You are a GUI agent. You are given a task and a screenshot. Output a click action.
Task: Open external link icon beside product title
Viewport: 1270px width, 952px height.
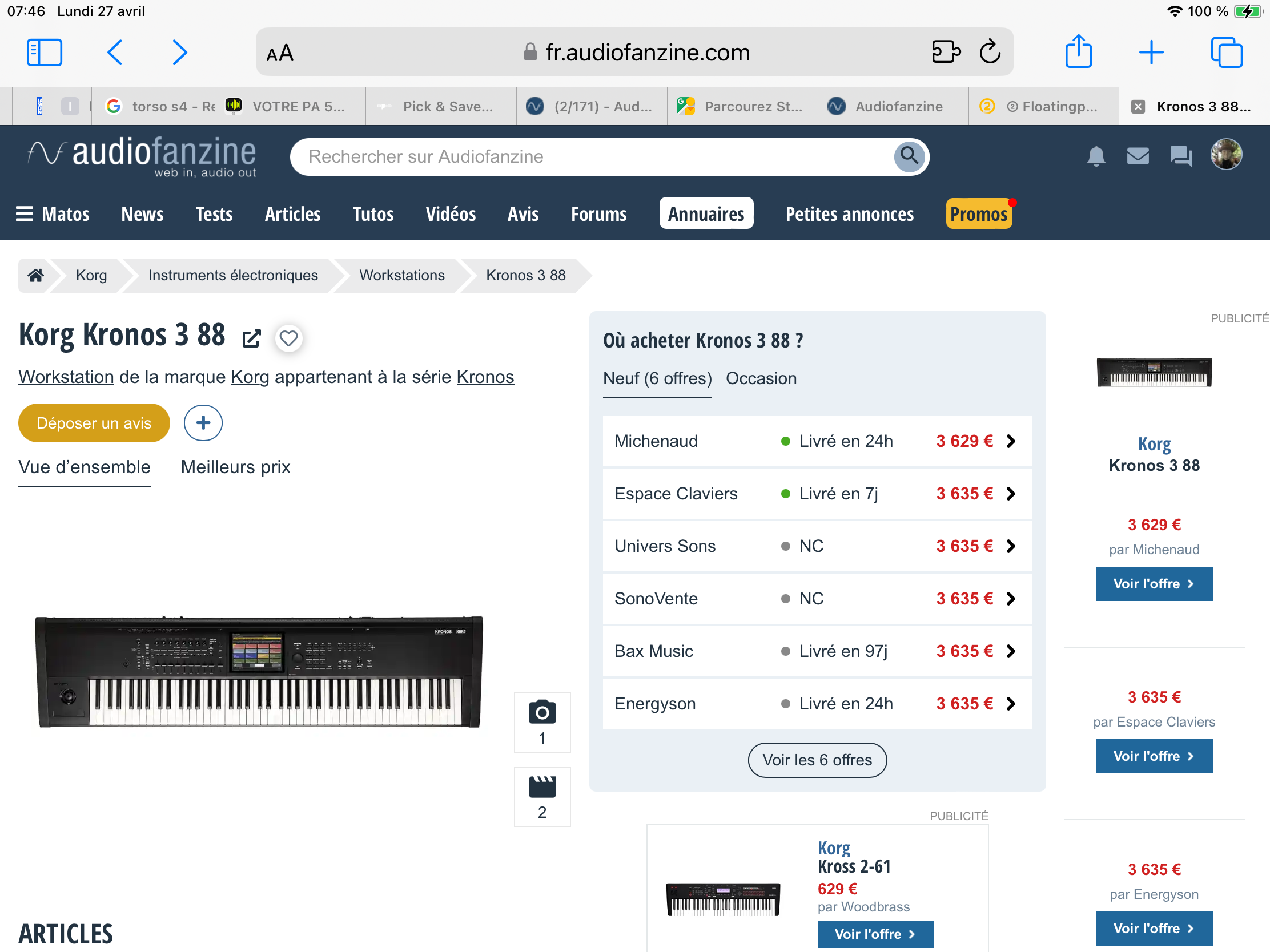[x=251, y=338]
